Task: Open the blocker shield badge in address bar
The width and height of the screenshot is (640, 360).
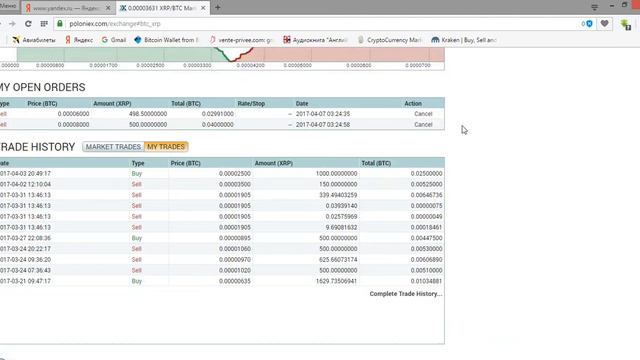Action: pyautogui.click(x=587, y=24)
